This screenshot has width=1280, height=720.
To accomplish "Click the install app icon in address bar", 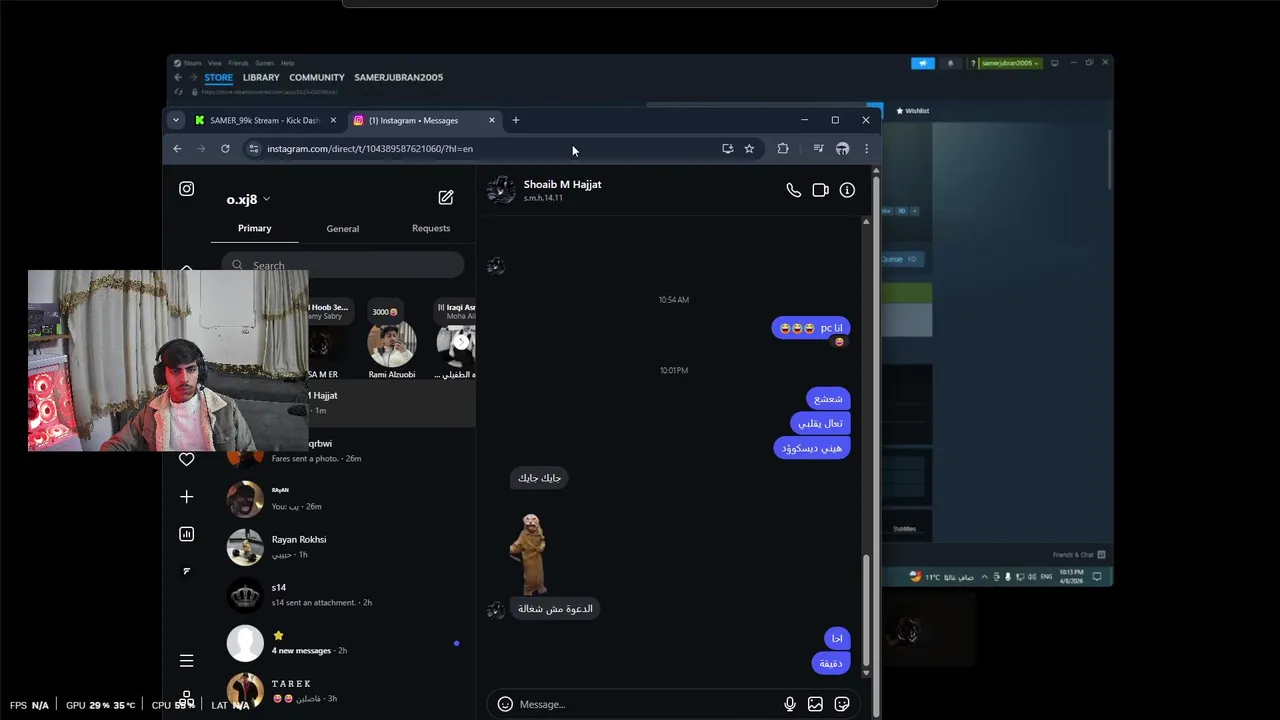I will (727, 149).
